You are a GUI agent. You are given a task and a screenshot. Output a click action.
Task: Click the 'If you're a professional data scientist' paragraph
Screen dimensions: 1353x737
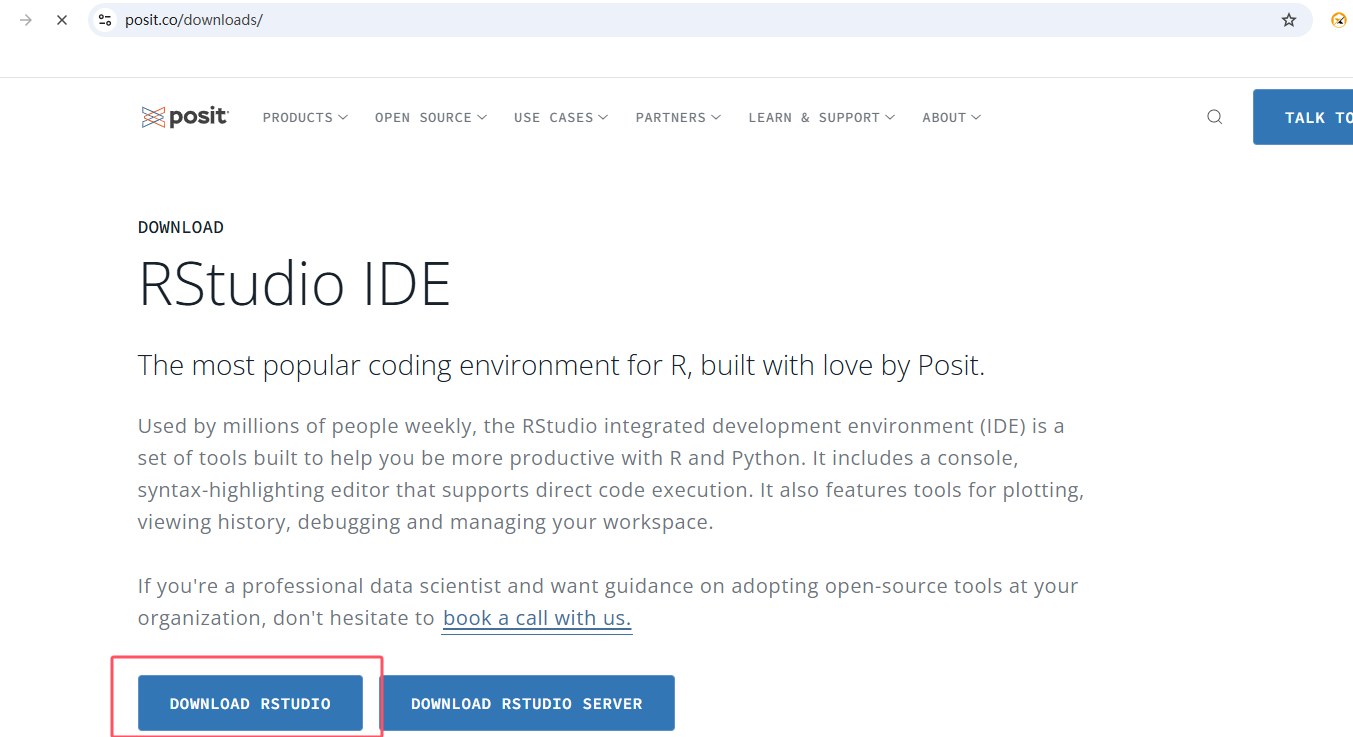pyautogui.click(x=608, y=602)
